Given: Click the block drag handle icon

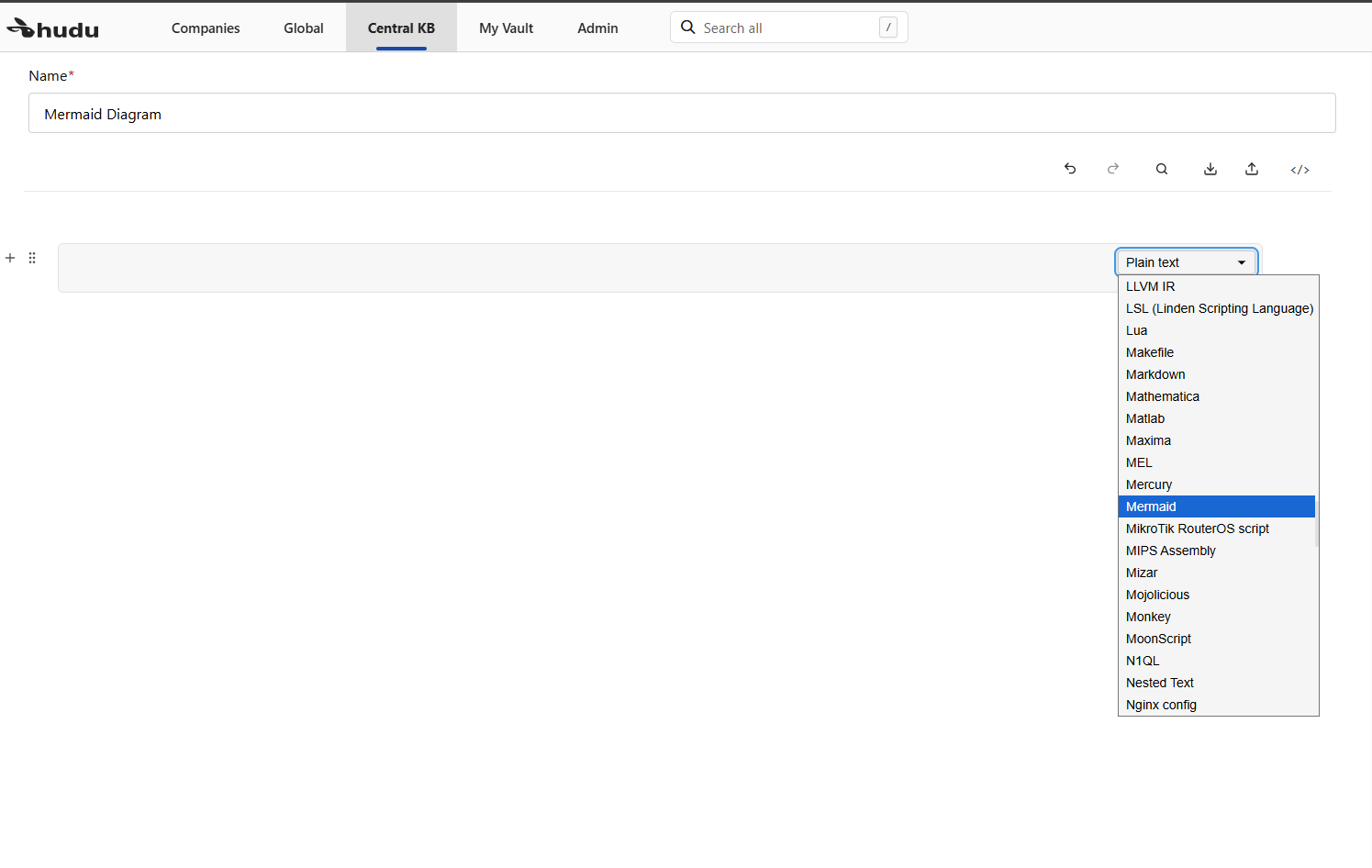Looking at the screenshot, I should pyautogui.click(x=32, y=258).
